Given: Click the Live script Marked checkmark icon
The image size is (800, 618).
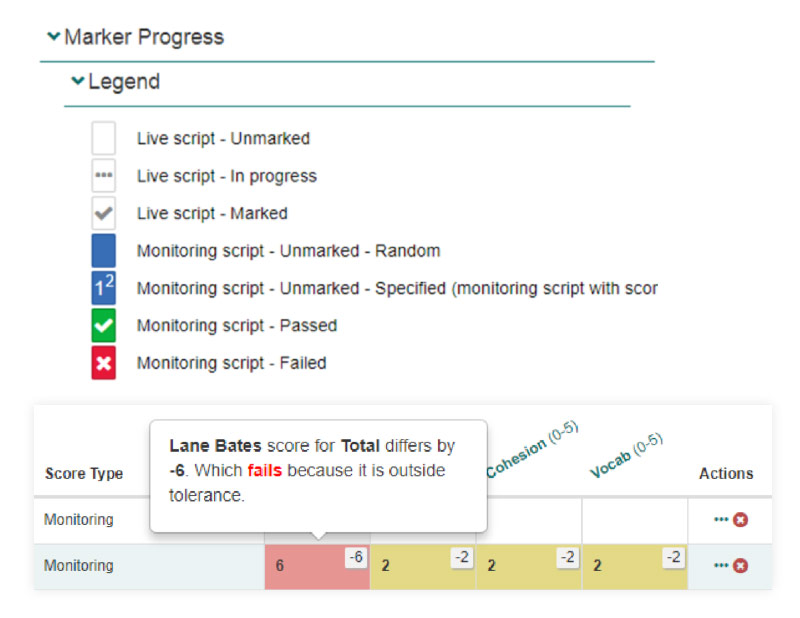Looking at the screenshot, I should tap(104, 213).
